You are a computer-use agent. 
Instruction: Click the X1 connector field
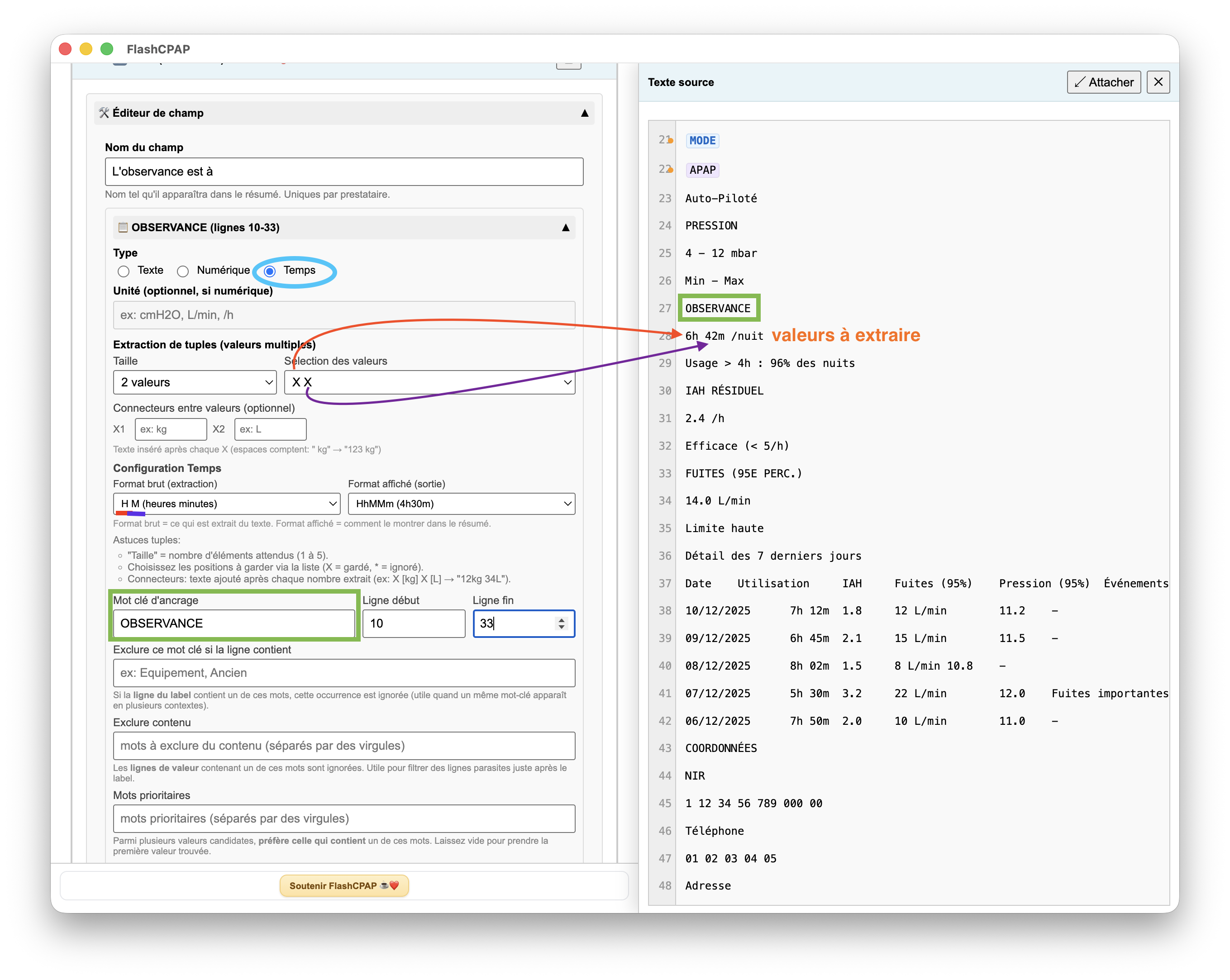[x=170, y=429]
